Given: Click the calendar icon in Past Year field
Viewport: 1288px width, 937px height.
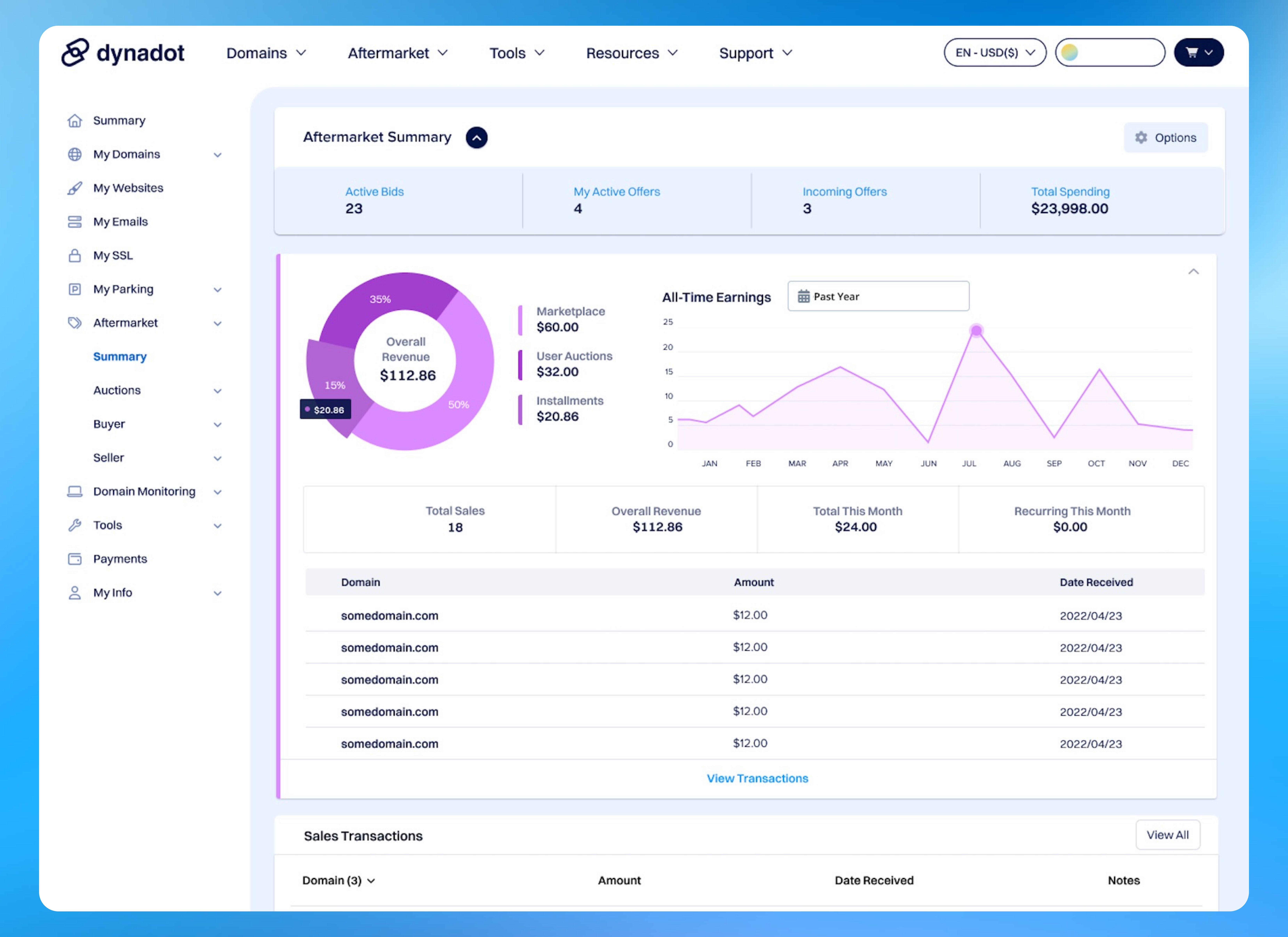Looking at the screenshot, I should click(804, 297).
